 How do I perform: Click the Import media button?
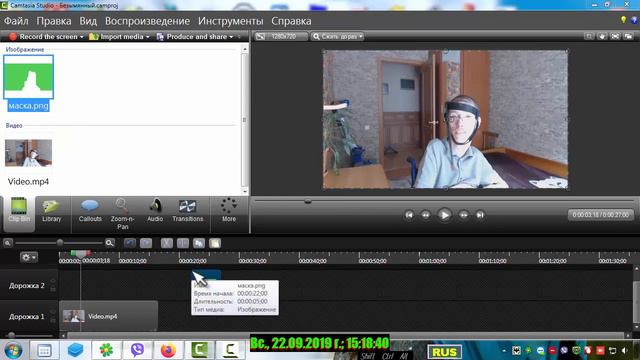pos(116,37)
